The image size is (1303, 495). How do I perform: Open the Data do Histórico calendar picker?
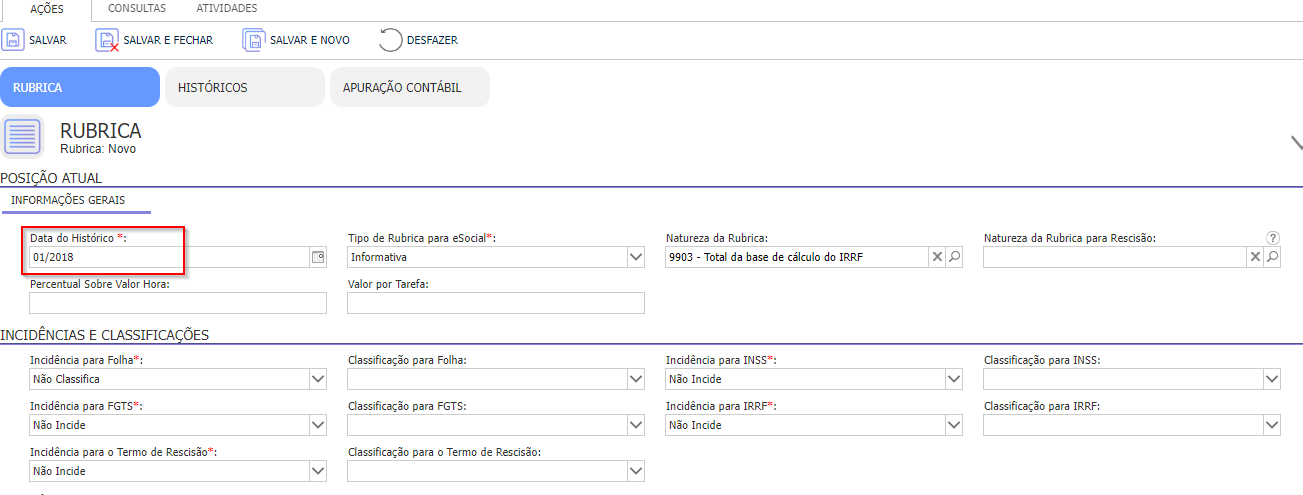(318, 258)
